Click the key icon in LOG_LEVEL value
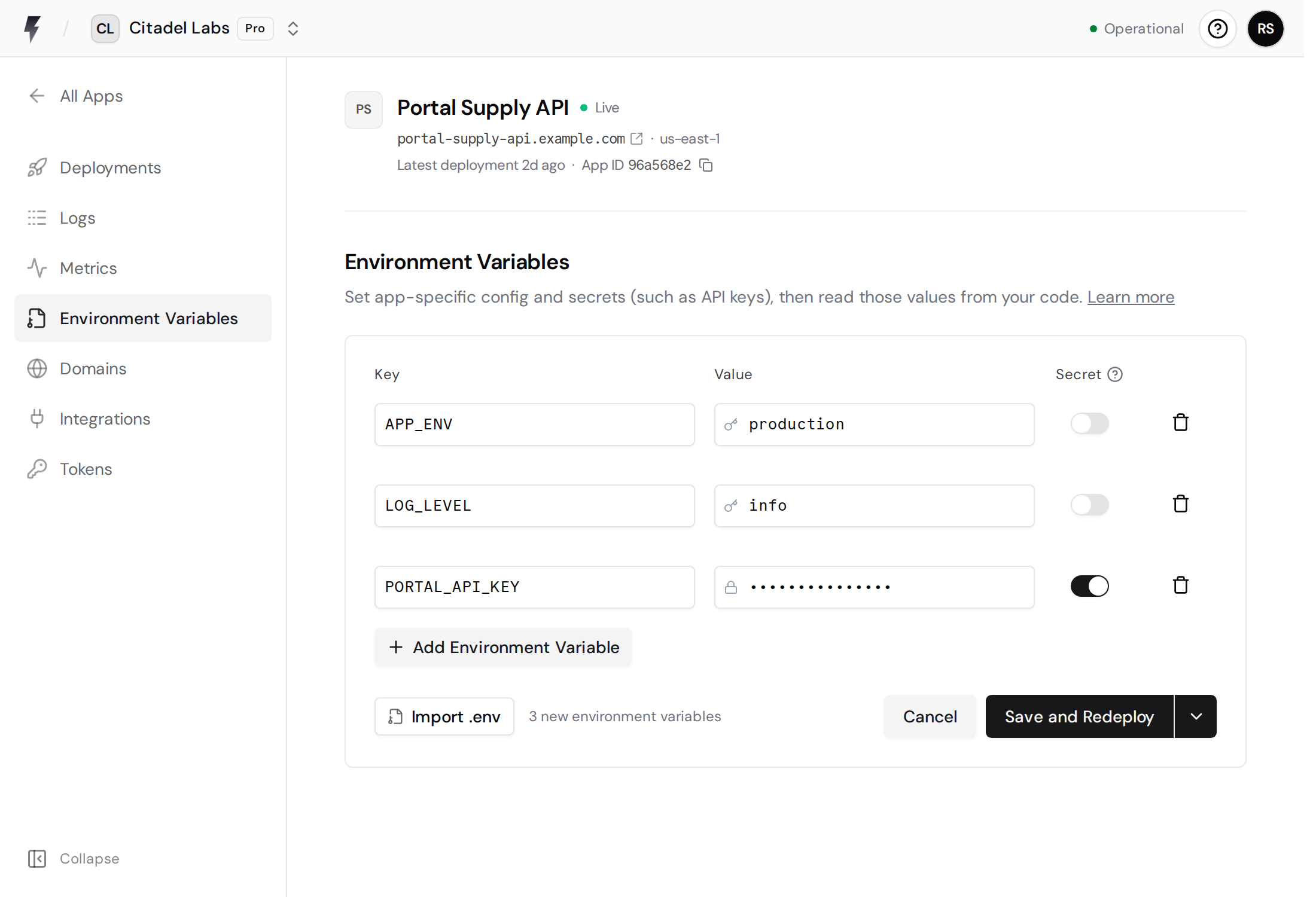Image resolution: width=1316 pixels, height=897 pixels. coord(731,506)
